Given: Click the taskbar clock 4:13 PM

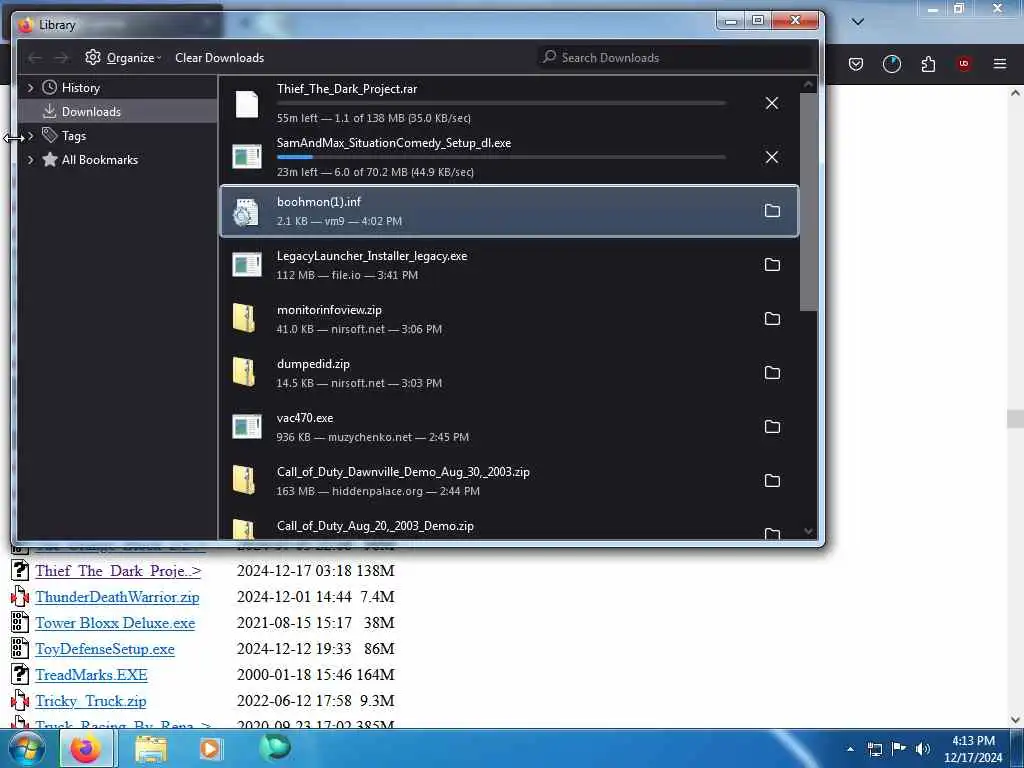Looking at the screenshot, I should [973, 741].
